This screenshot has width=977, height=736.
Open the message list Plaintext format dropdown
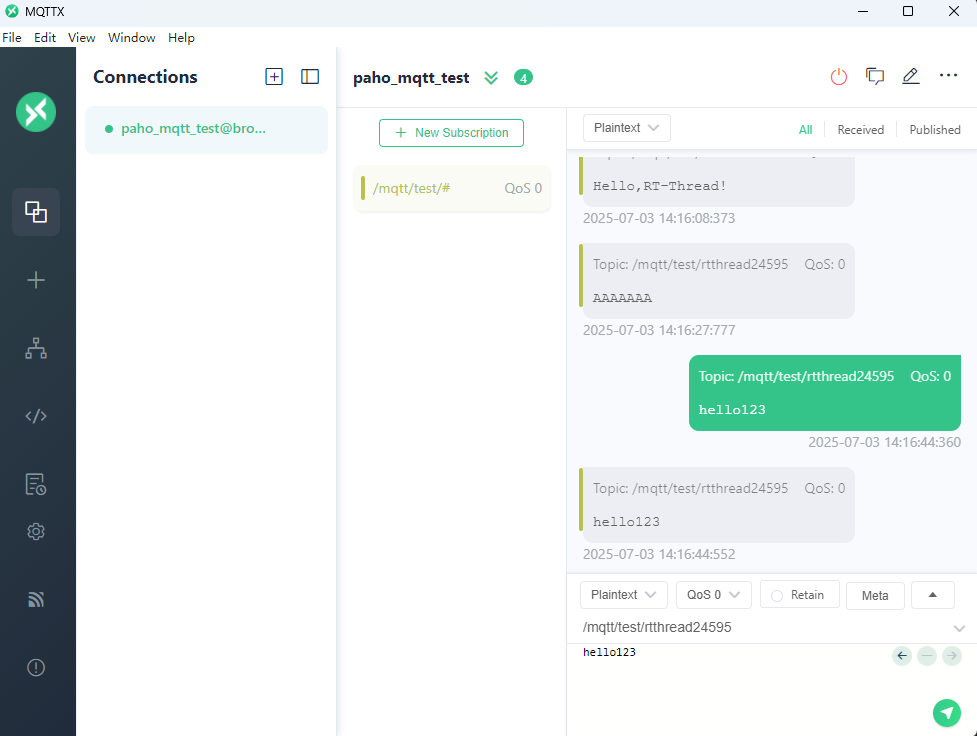[x=626, y=128]
